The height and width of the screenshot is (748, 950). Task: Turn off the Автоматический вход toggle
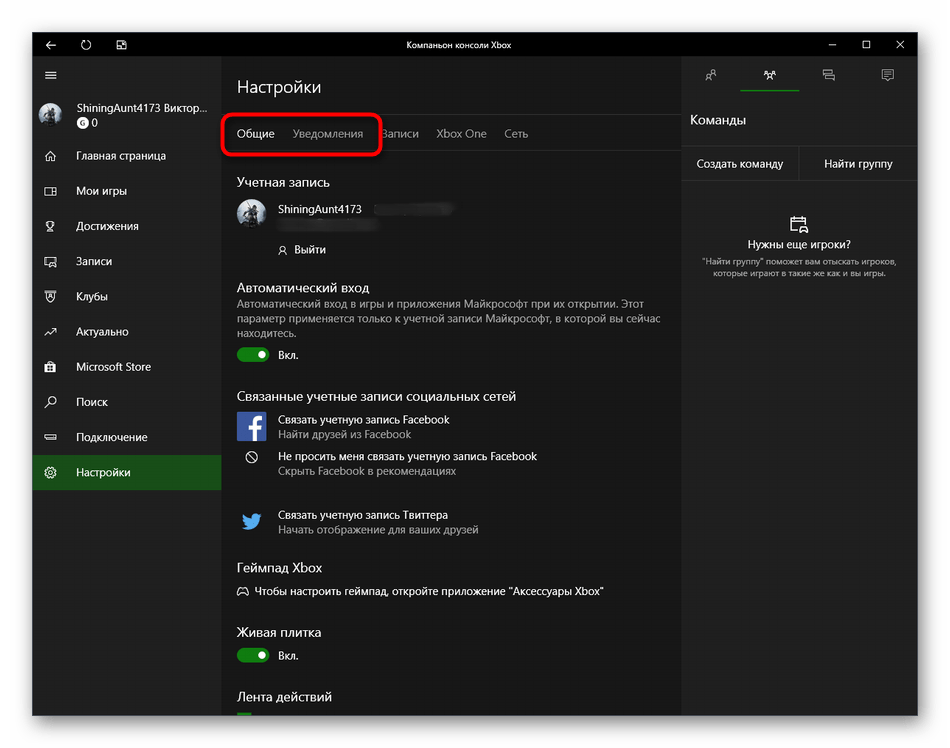(x=253, y=355)
